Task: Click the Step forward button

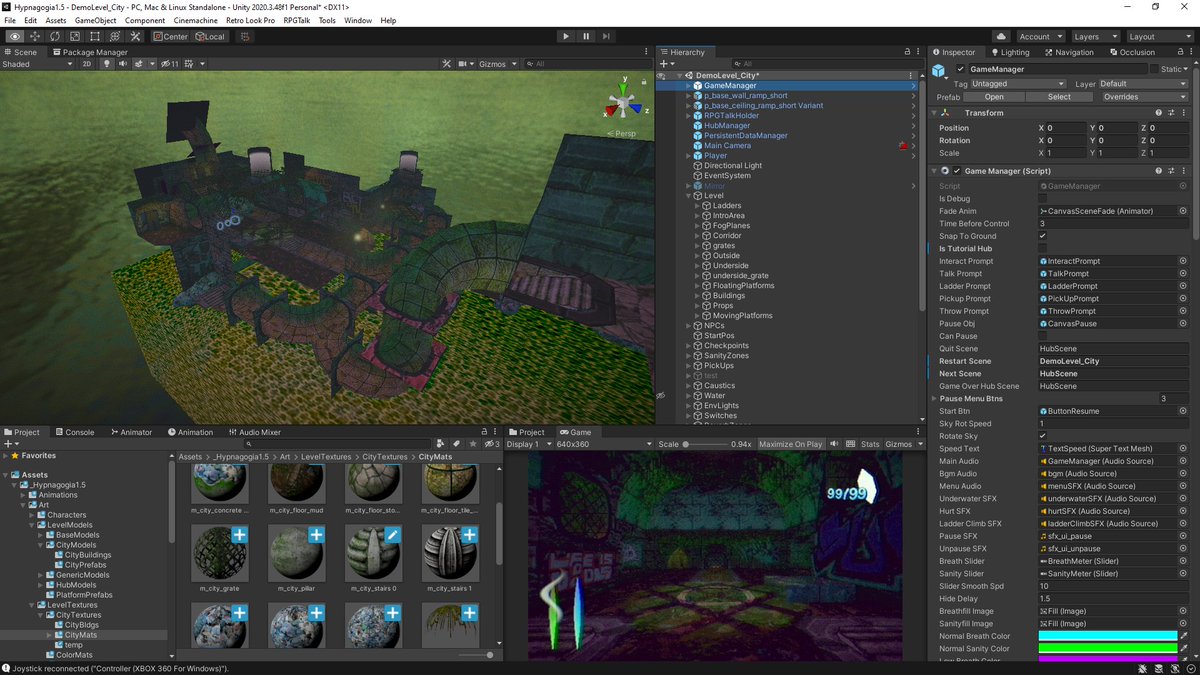Action: tap(607, 36)
